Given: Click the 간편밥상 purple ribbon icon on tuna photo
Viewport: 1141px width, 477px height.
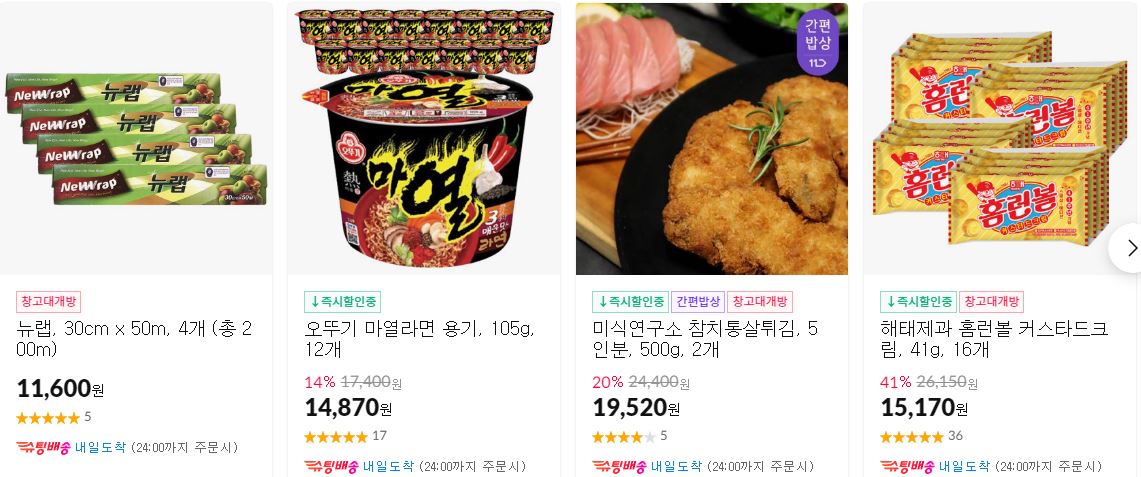Looking at the screenshot, I should coord(819,43).
